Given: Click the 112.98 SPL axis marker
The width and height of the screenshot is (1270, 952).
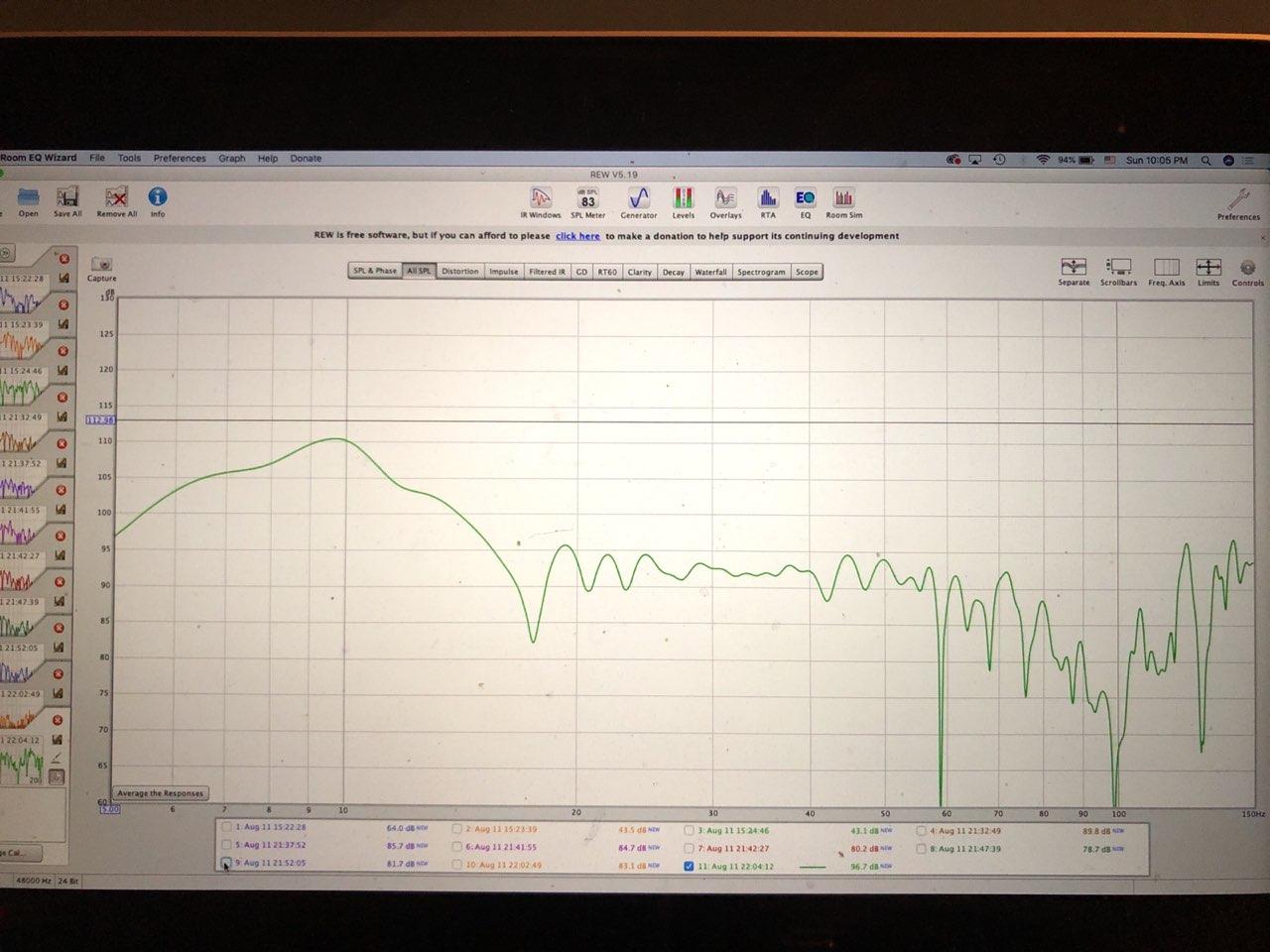Looking at the screenshot, I should 100,420.
